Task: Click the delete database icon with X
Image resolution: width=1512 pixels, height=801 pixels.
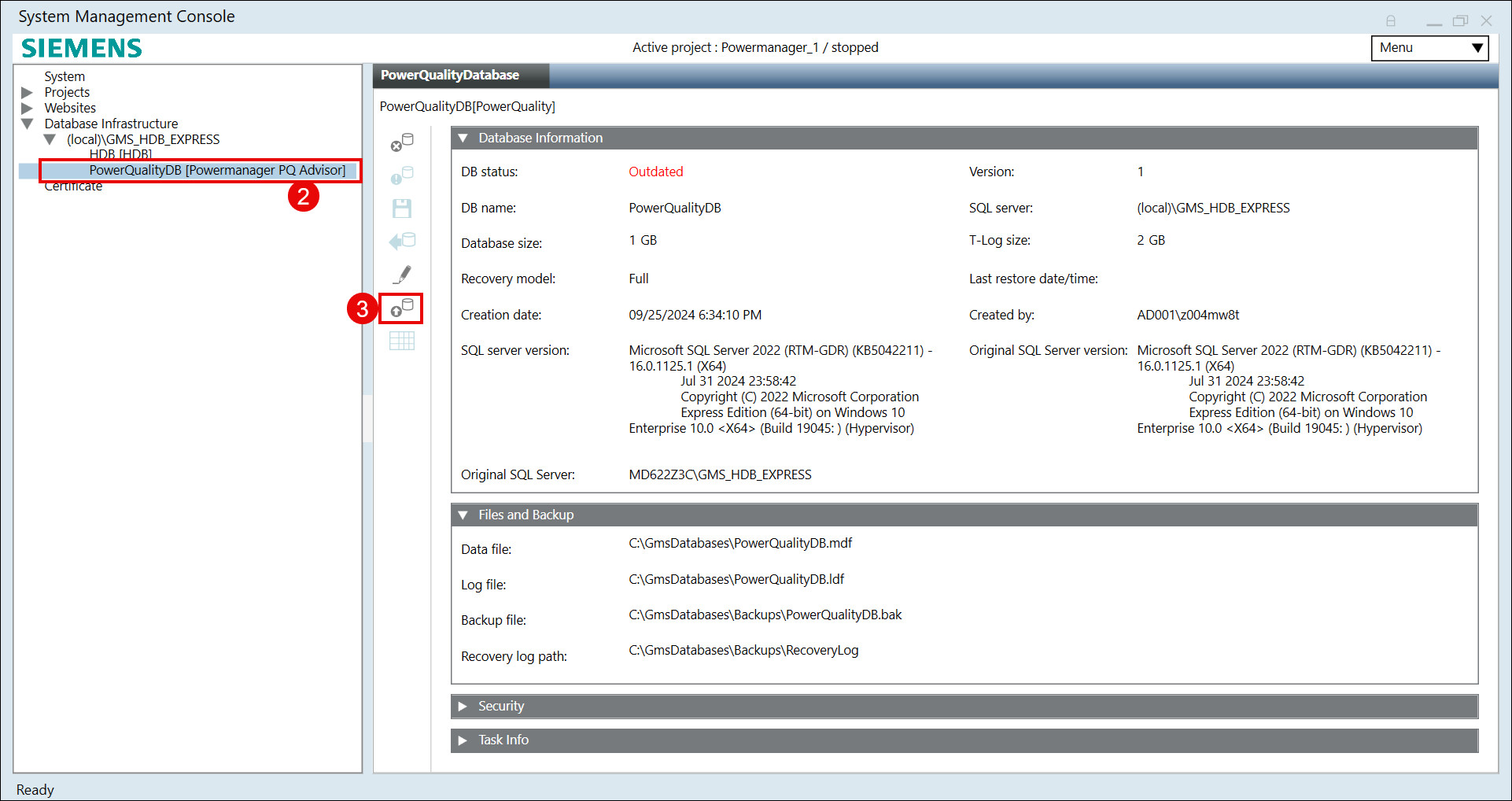Action: pyautogui.click(x=402, y=142)
